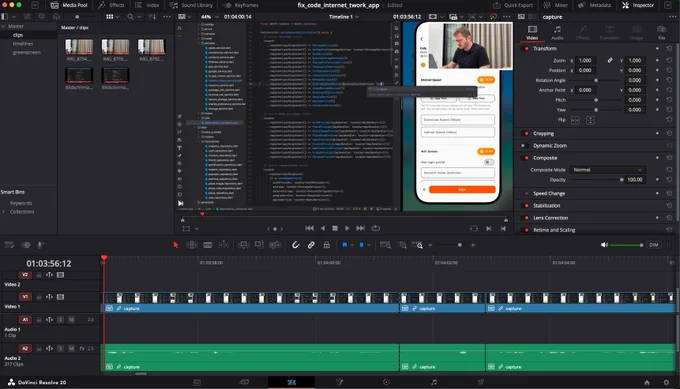The width and height of the screenshot is (680, 389).
Task: Toggle the position lock padlock icon
Action: (x=327, y=245)
